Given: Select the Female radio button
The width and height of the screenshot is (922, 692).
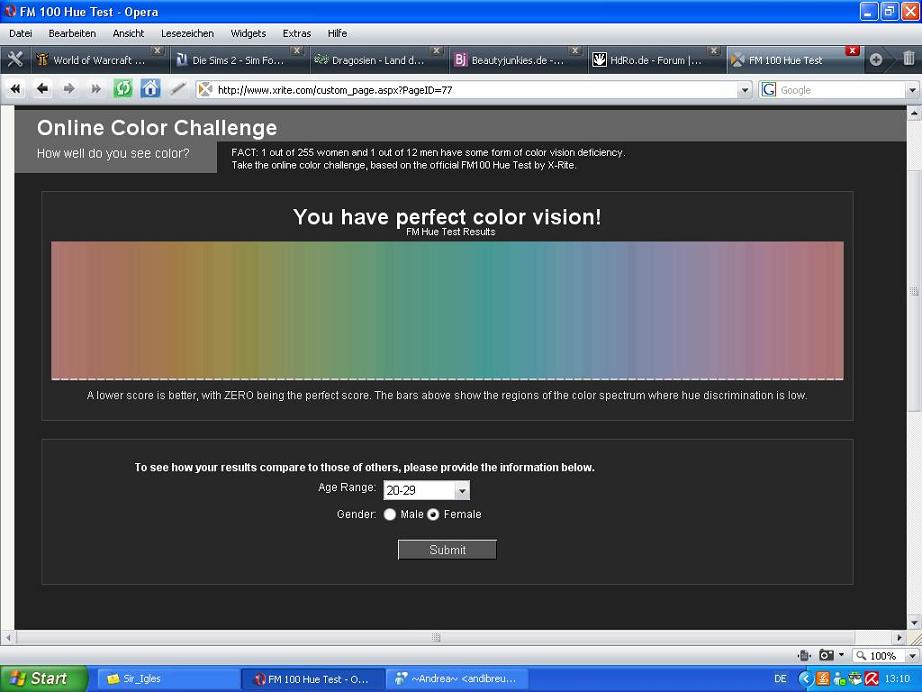Looking at the screenshot, I should pos(433,515).
